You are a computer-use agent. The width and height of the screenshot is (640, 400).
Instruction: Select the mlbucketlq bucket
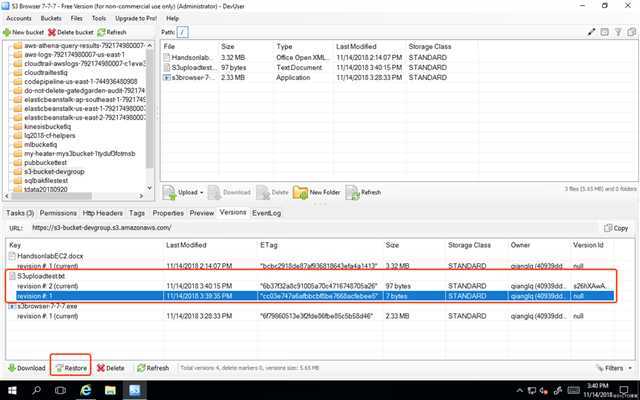(x=40, y=144)
